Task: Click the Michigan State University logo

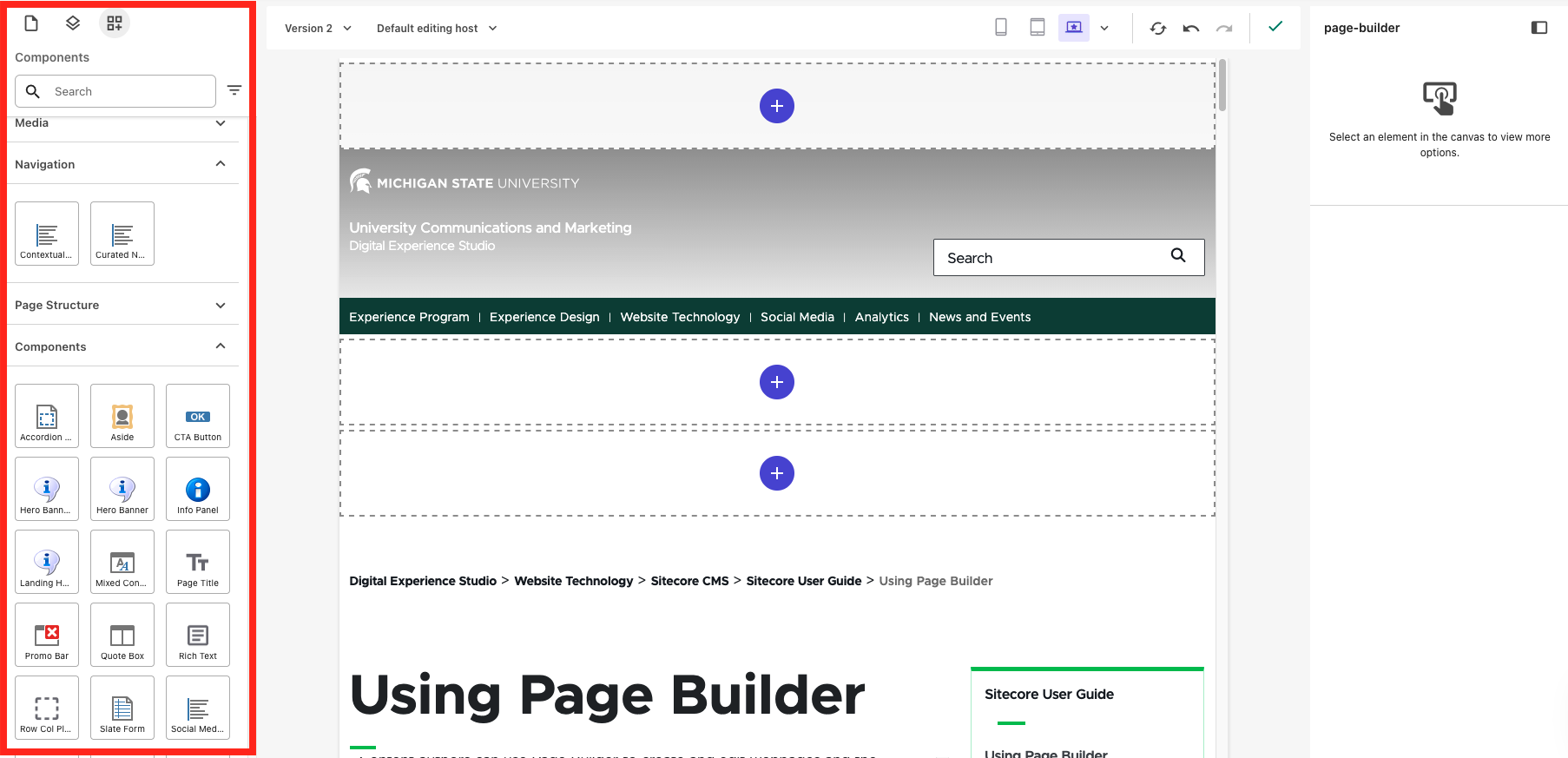Action: point(464,181)
